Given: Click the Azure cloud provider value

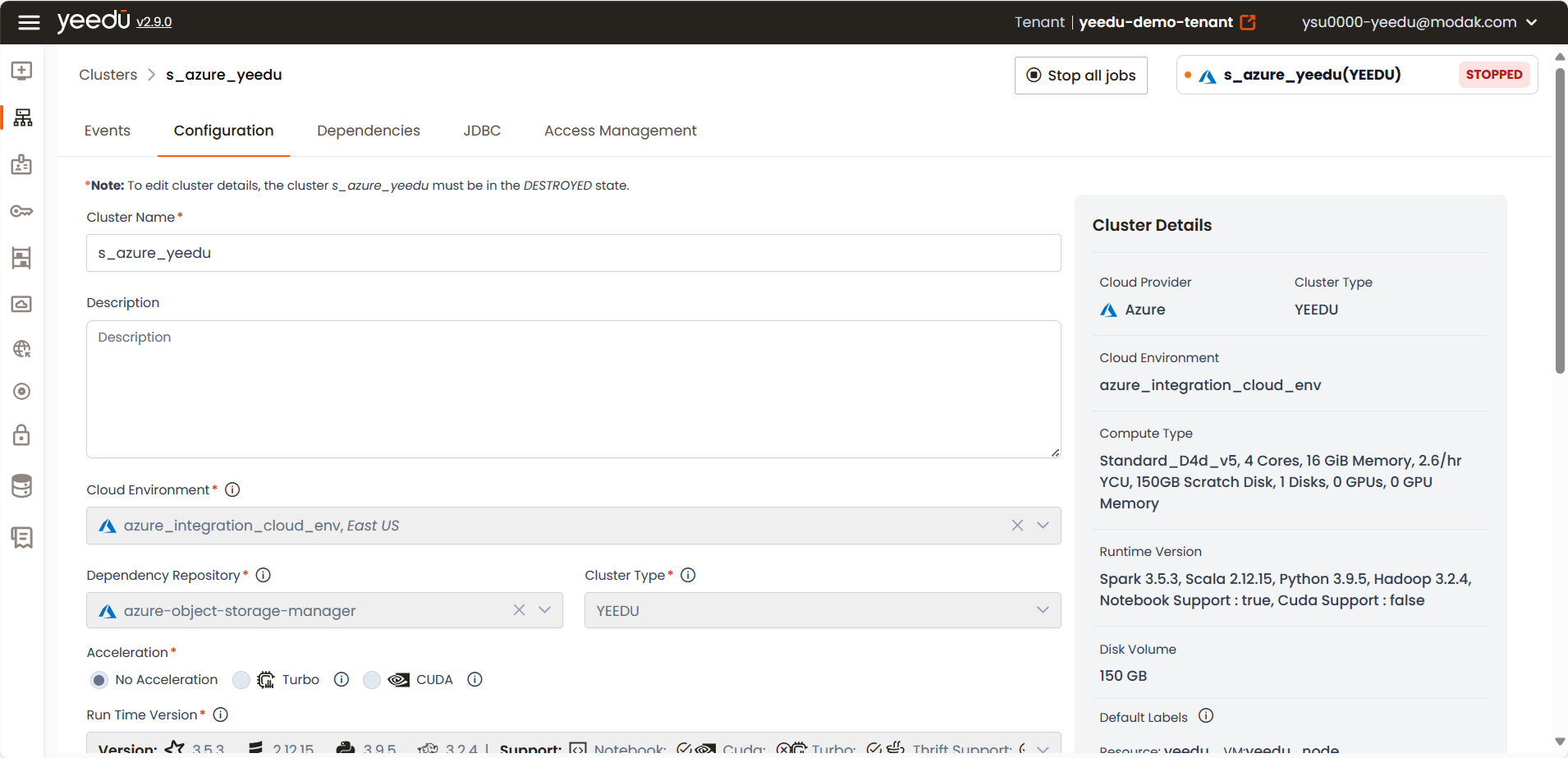Looking at the screenshot, I should point(1133,310).
